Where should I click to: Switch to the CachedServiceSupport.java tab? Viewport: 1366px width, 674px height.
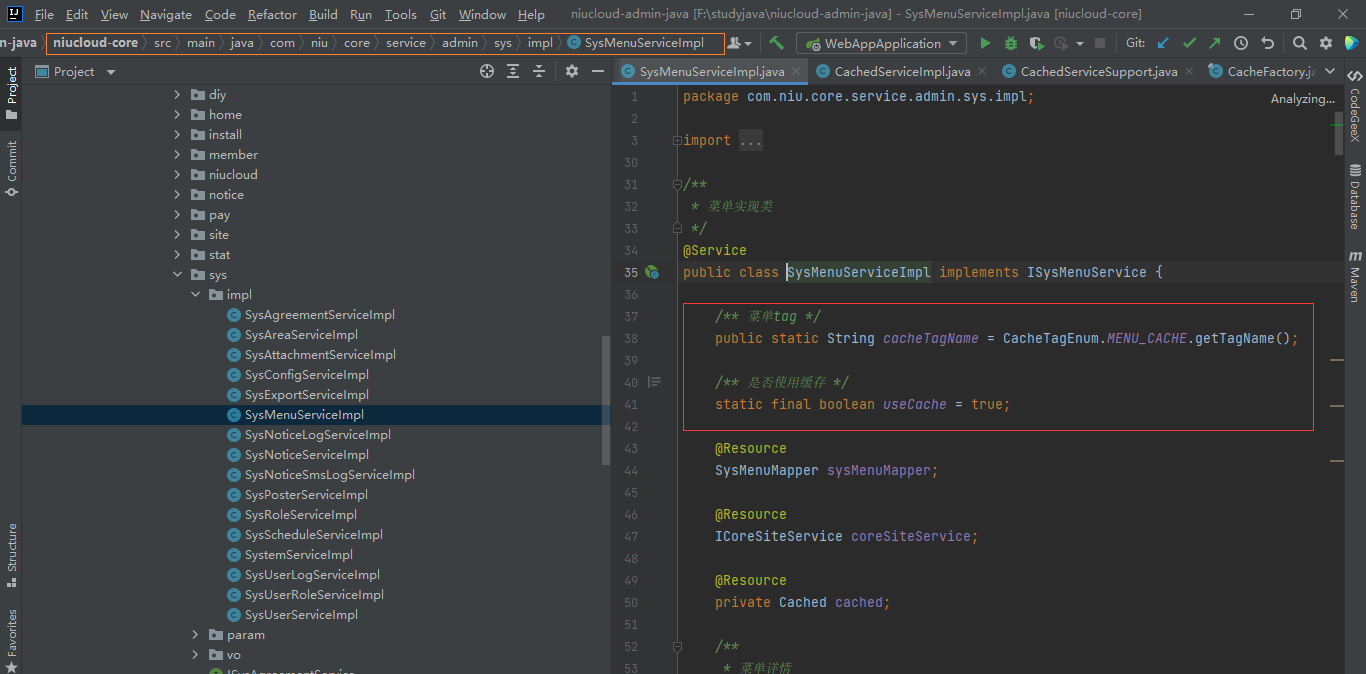click(1098, 72)
